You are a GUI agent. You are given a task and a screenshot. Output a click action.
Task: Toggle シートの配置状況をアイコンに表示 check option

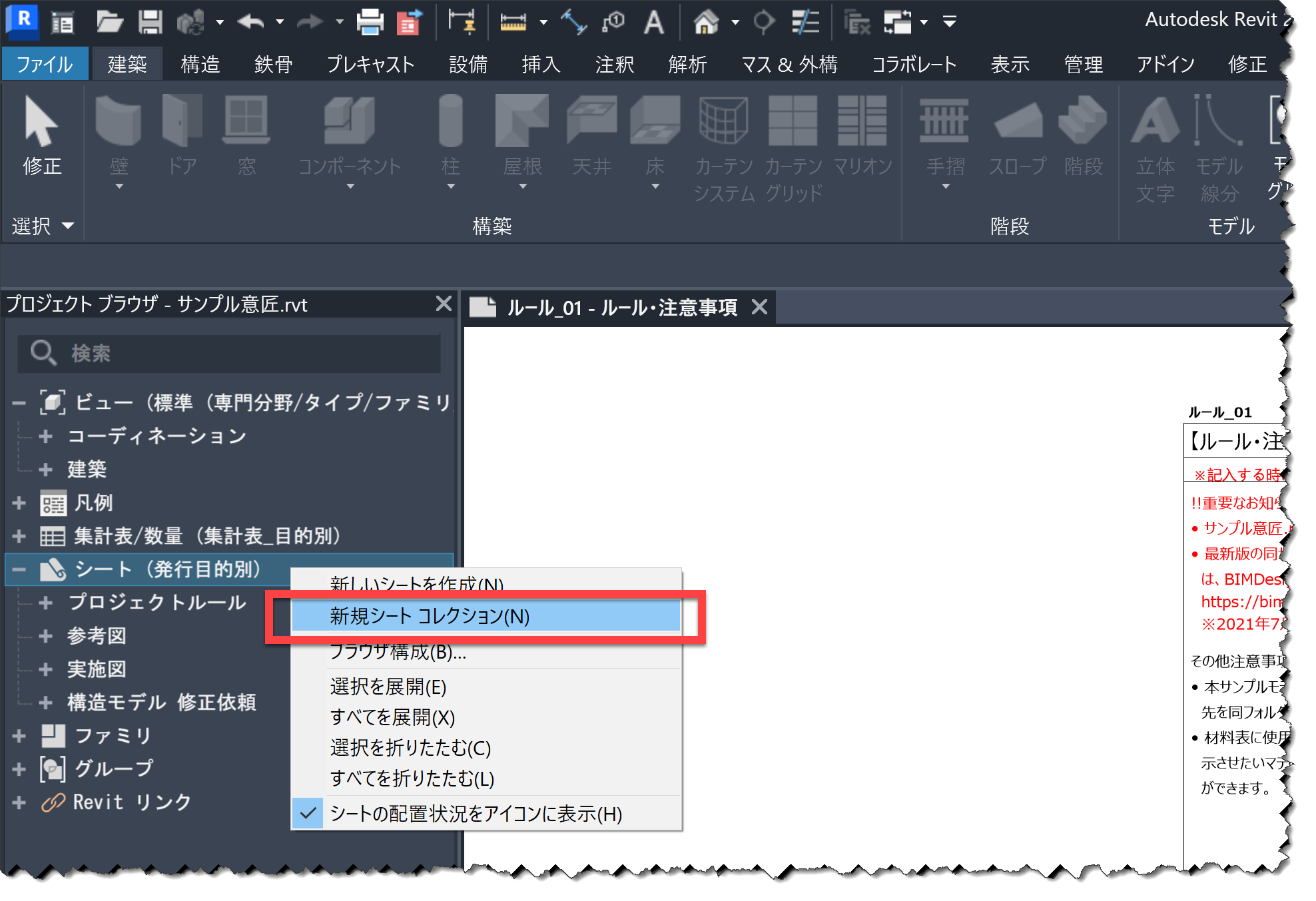coord(487,814)
